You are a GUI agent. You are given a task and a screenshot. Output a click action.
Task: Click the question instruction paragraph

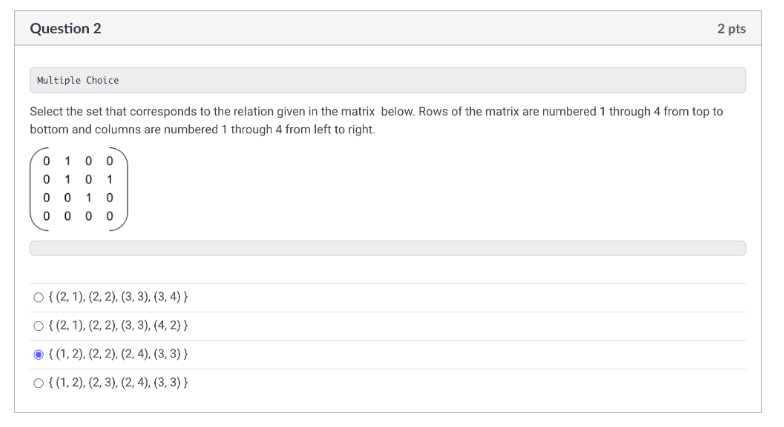(x=376, y=121)
